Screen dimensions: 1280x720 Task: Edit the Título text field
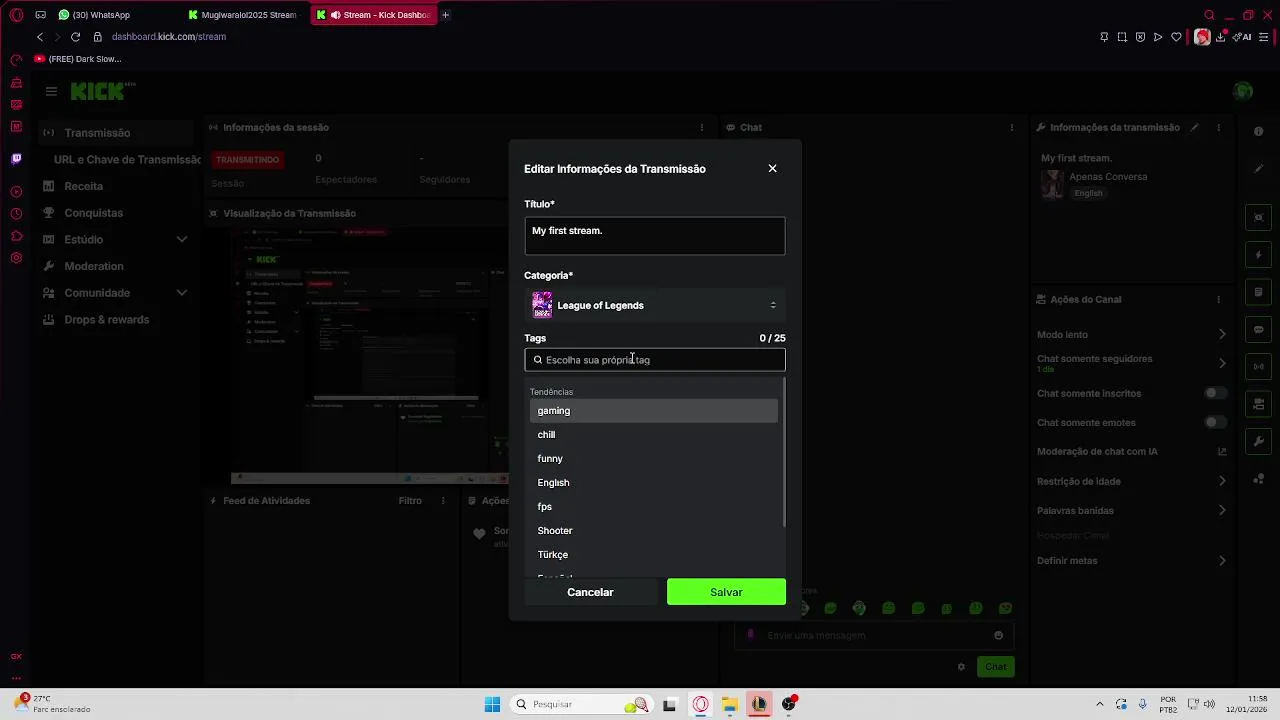tap(654, 236)
